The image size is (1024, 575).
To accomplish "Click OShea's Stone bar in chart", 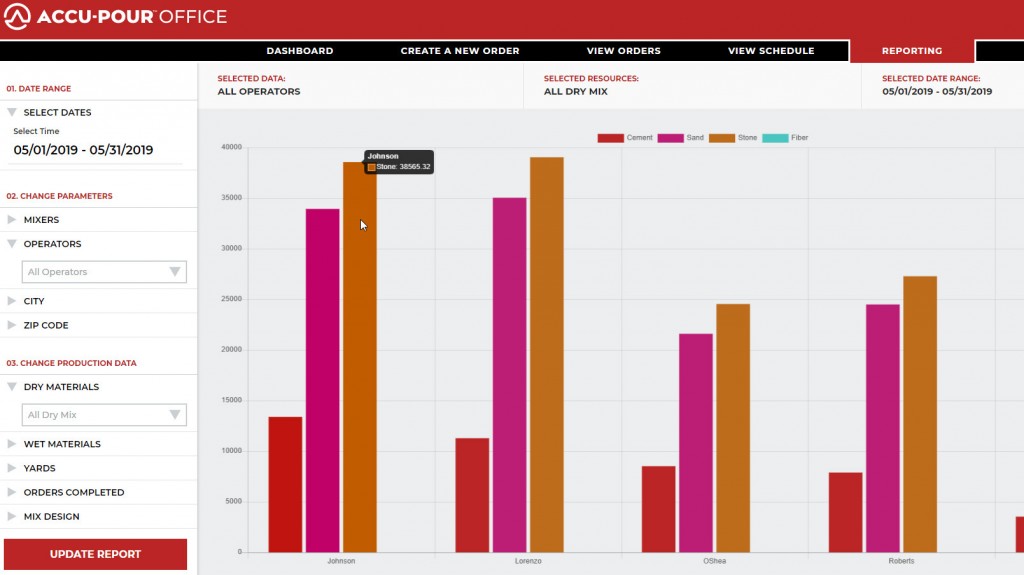I will coord(733,428).
